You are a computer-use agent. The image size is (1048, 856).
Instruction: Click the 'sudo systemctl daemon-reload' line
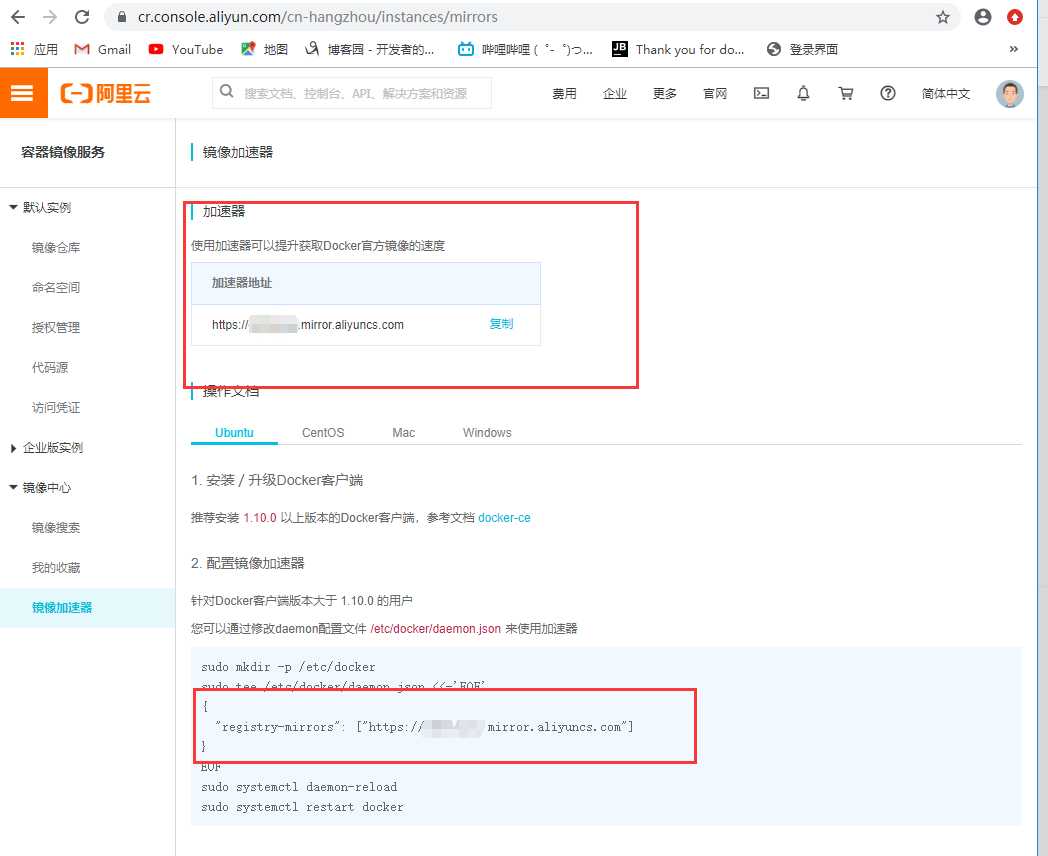(x=299, y=787)
